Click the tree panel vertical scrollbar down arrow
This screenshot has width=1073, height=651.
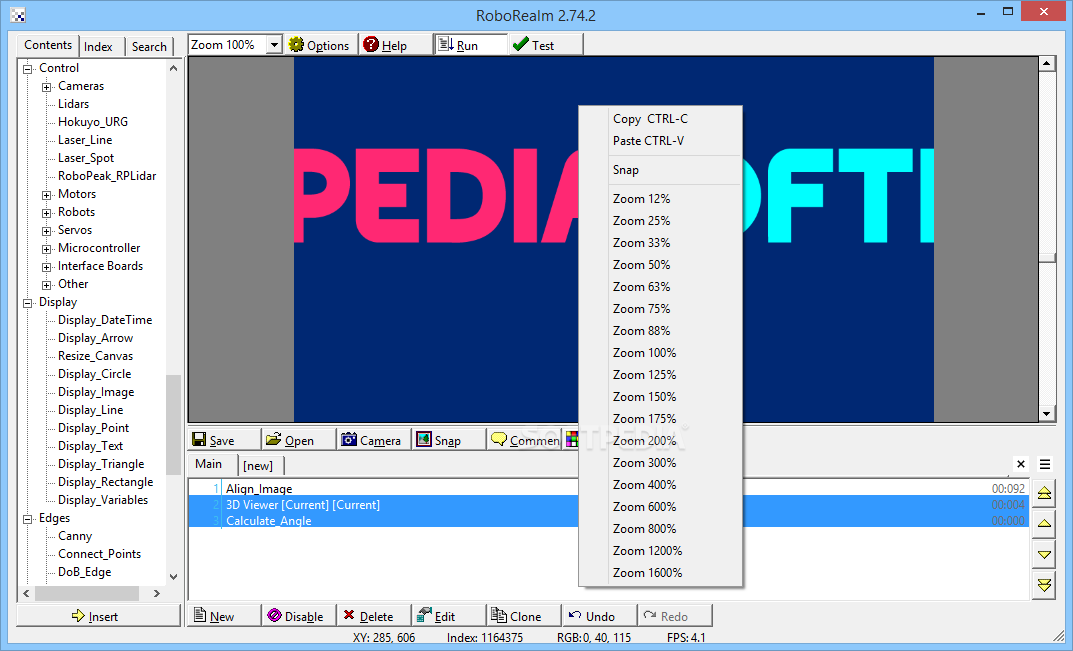pos(173,576)
